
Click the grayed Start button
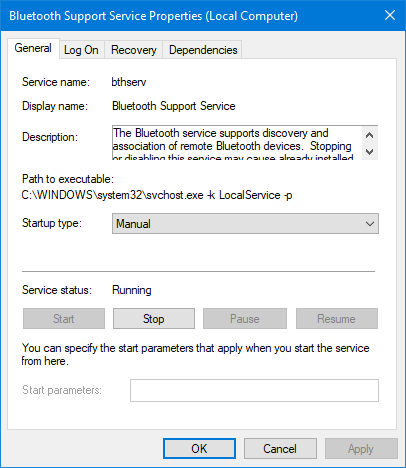[64, 319]
